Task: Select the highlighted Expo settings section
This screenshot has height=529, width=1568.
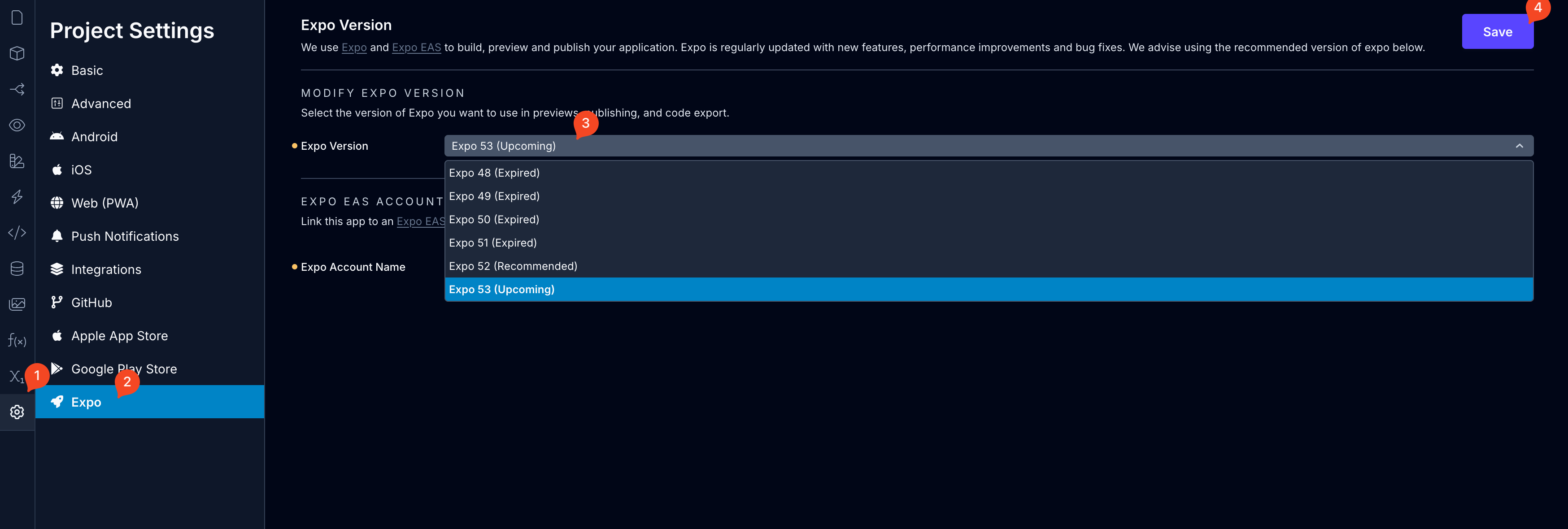Action: click(150, 402)
